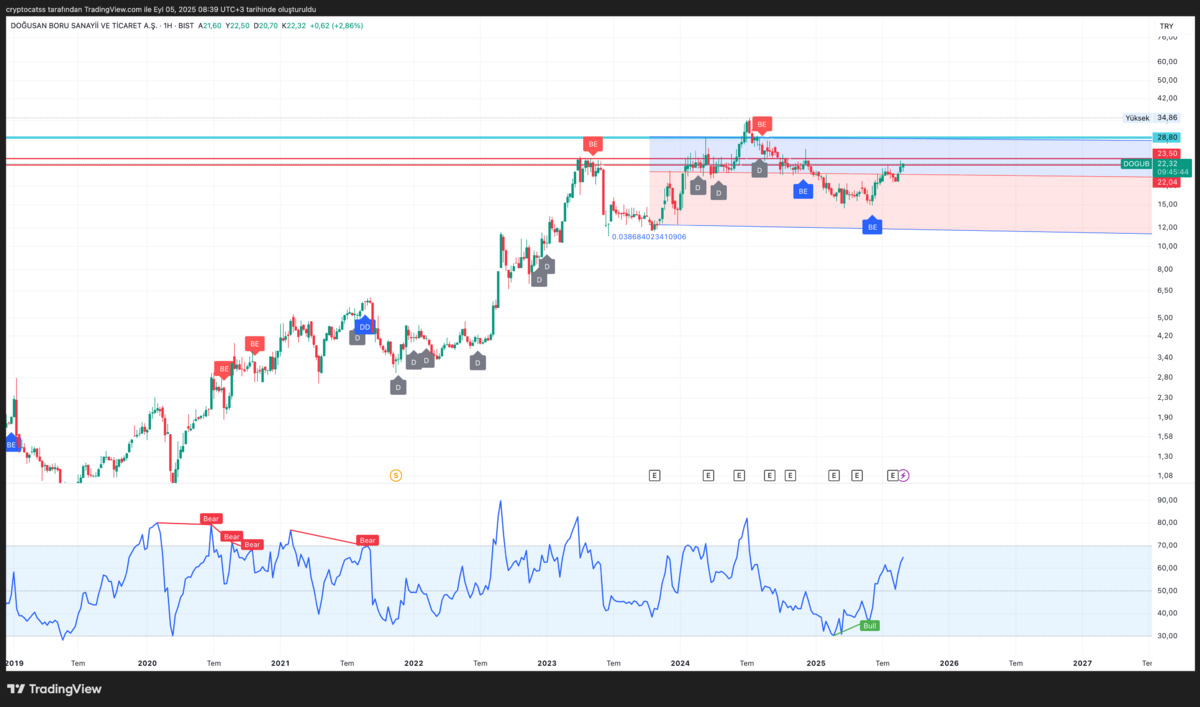1200x707 pixels.
Task: Select the green Bull divergence label
Action: click(870, 625)
